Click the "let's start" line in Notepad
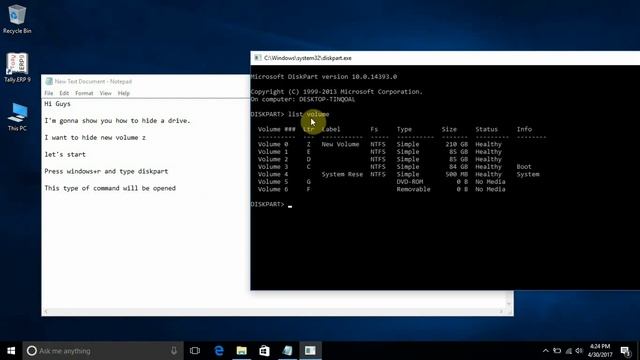This screenshot has width=640, height=360. pyautogui.click(x=65, y=154)
